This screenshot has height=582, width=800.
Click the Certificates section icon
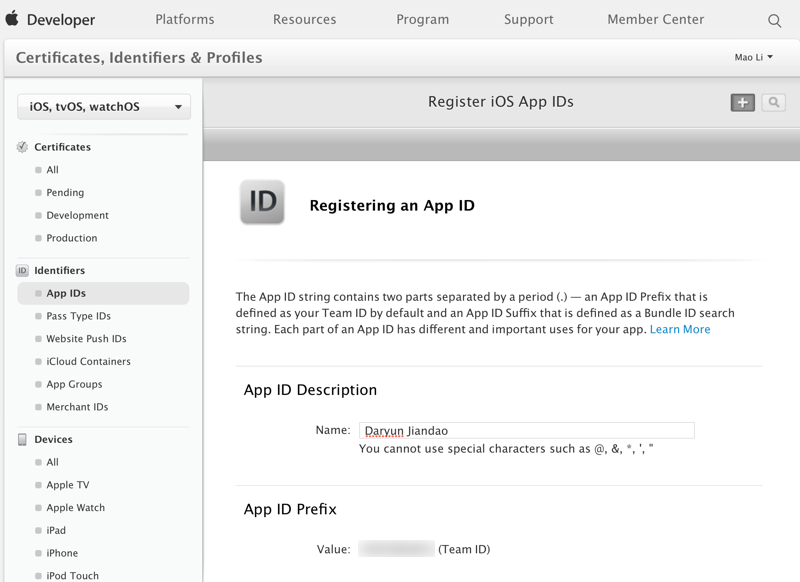pos(22,147)
